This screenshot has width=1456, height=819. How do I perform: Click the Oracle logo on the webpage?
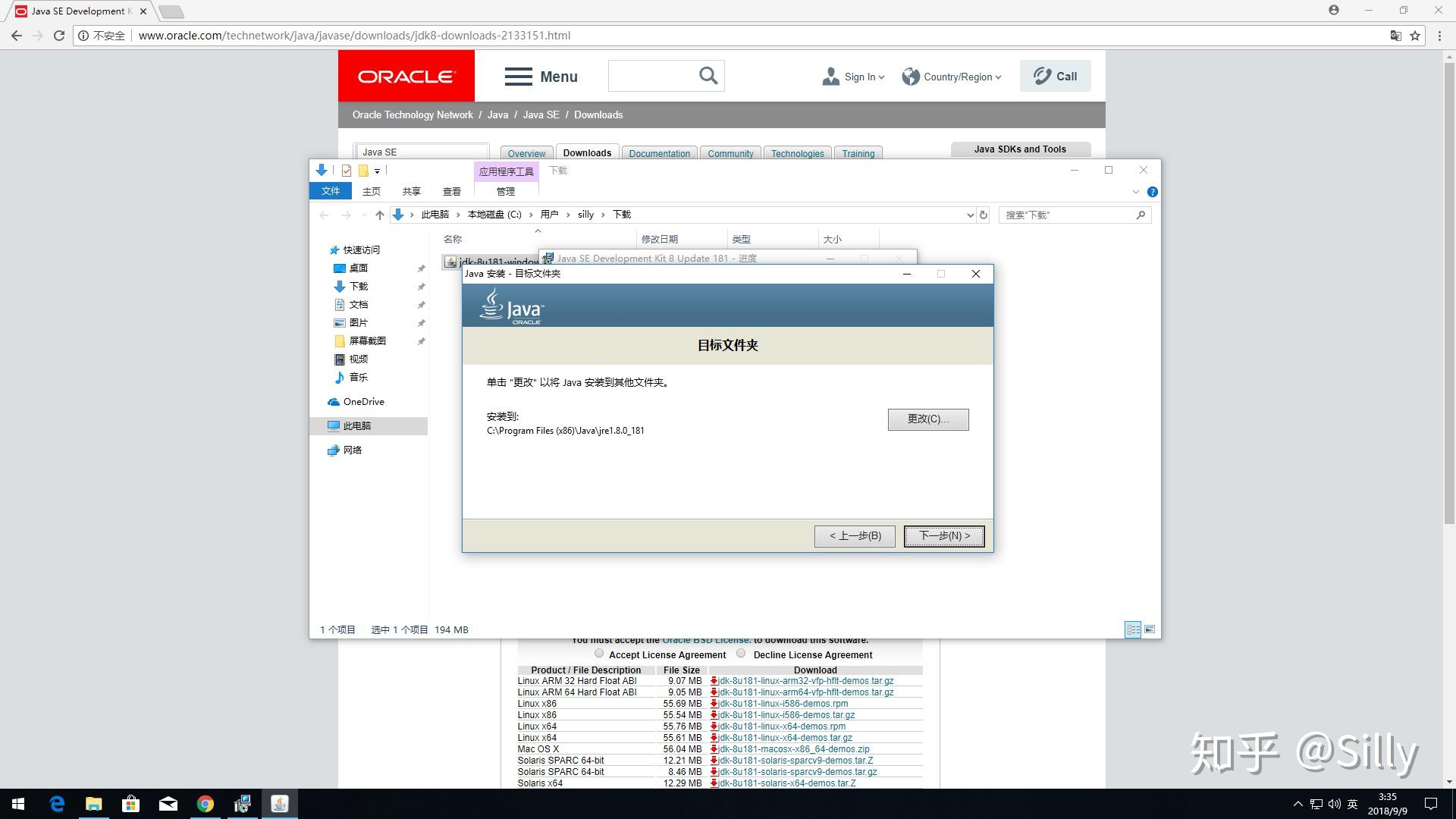(x=406, y=76)
